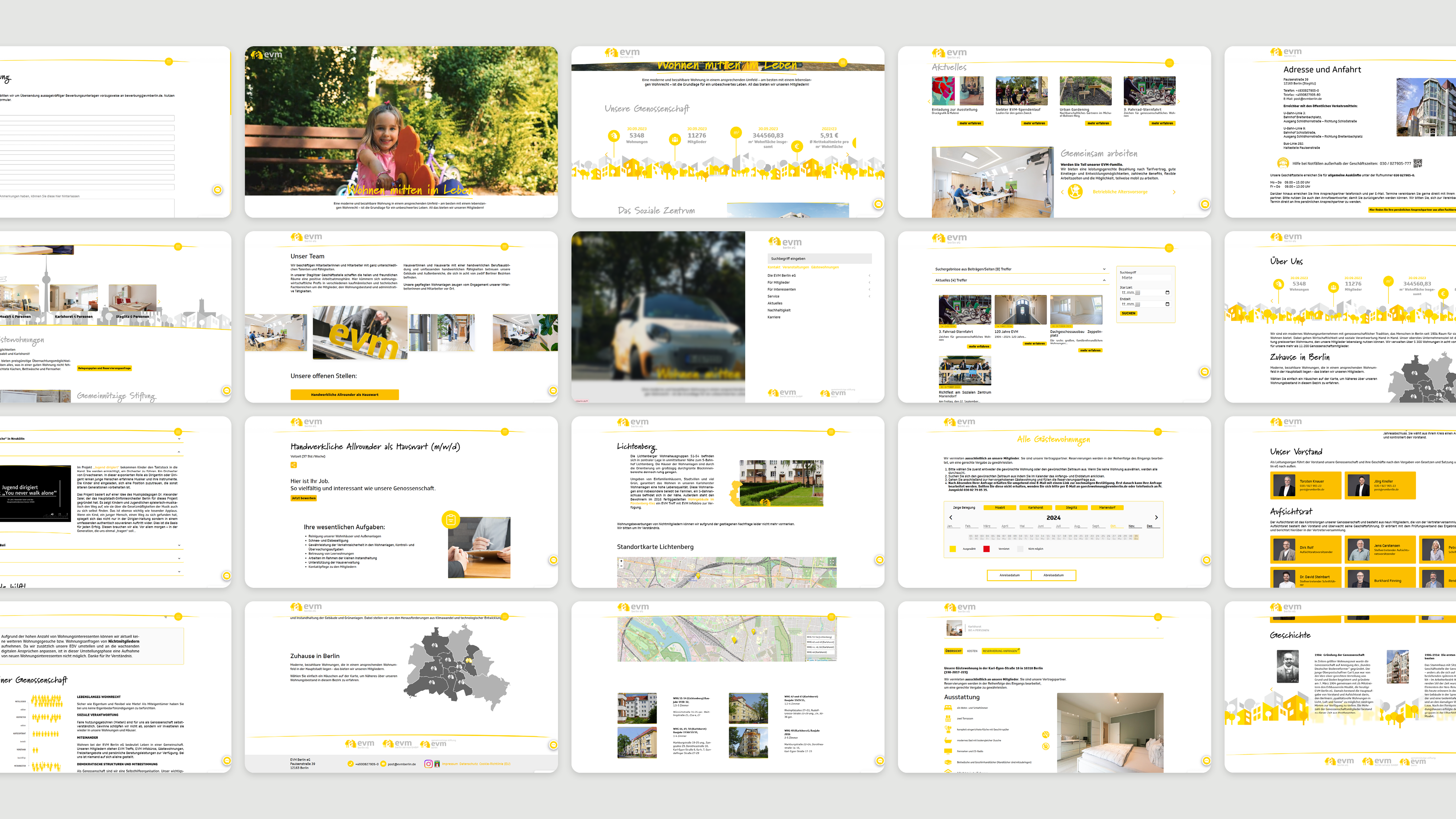Click Abreisedatum button
The height and width of the screenshot is (819, 1456).
click(1053, 575)
